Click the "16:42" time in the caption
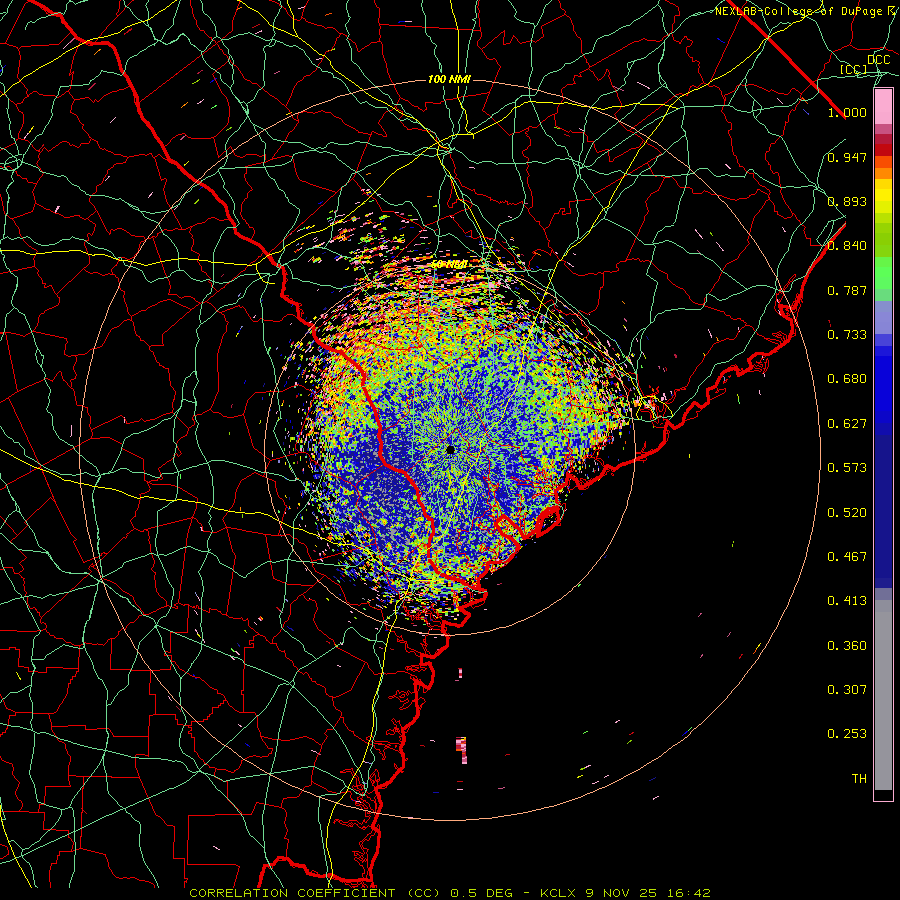Image resolution: width=900 pixels, height=900 pixels. tap(689, 893)
